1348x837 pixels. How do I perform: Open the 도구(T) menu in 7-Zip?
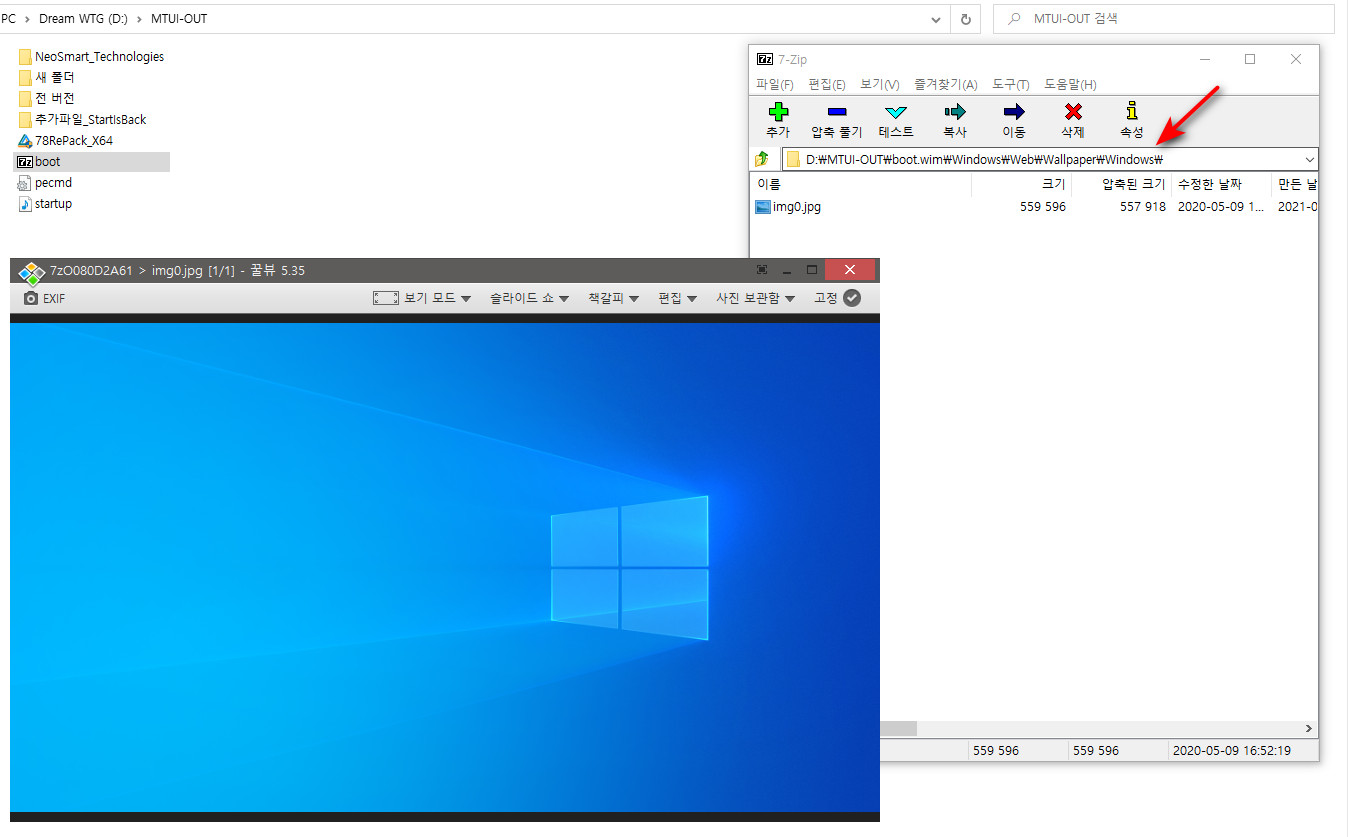pos(1011,84)
